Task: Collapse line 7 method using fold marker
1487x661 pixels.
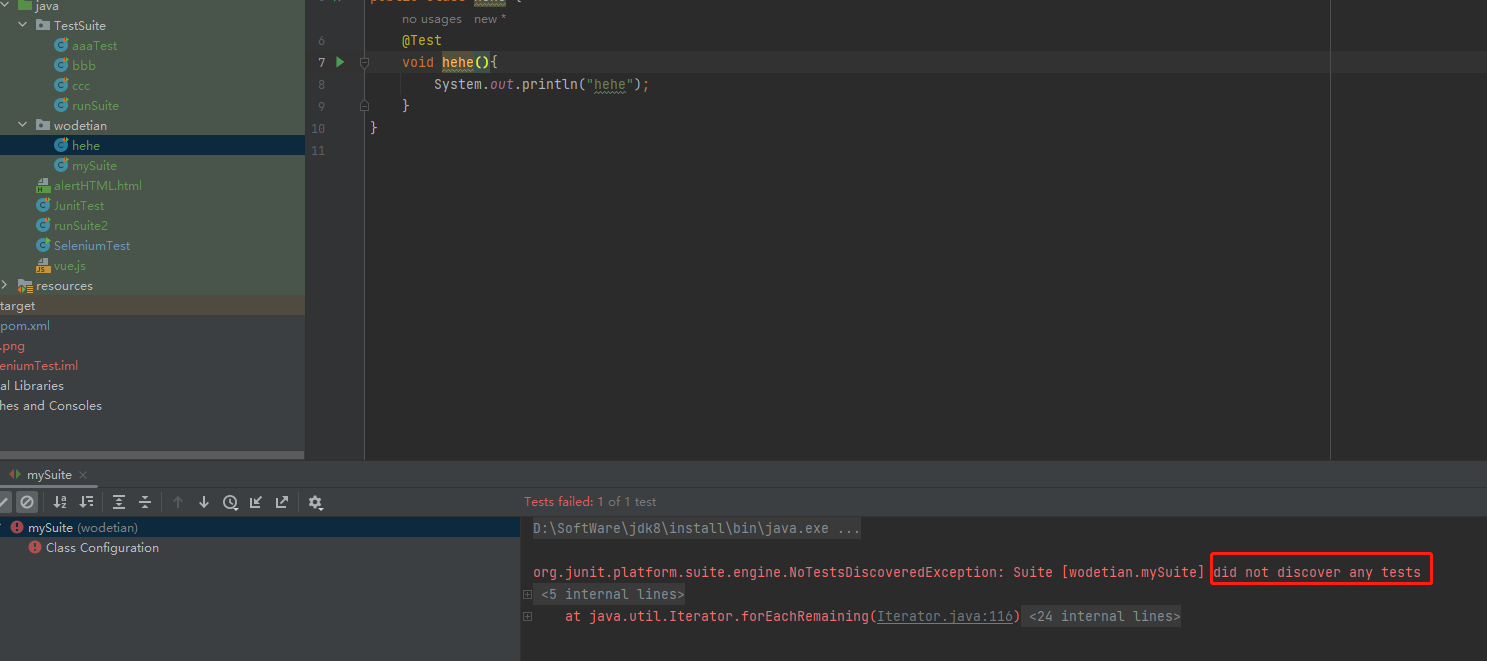Action: click(x=364, y=61)
